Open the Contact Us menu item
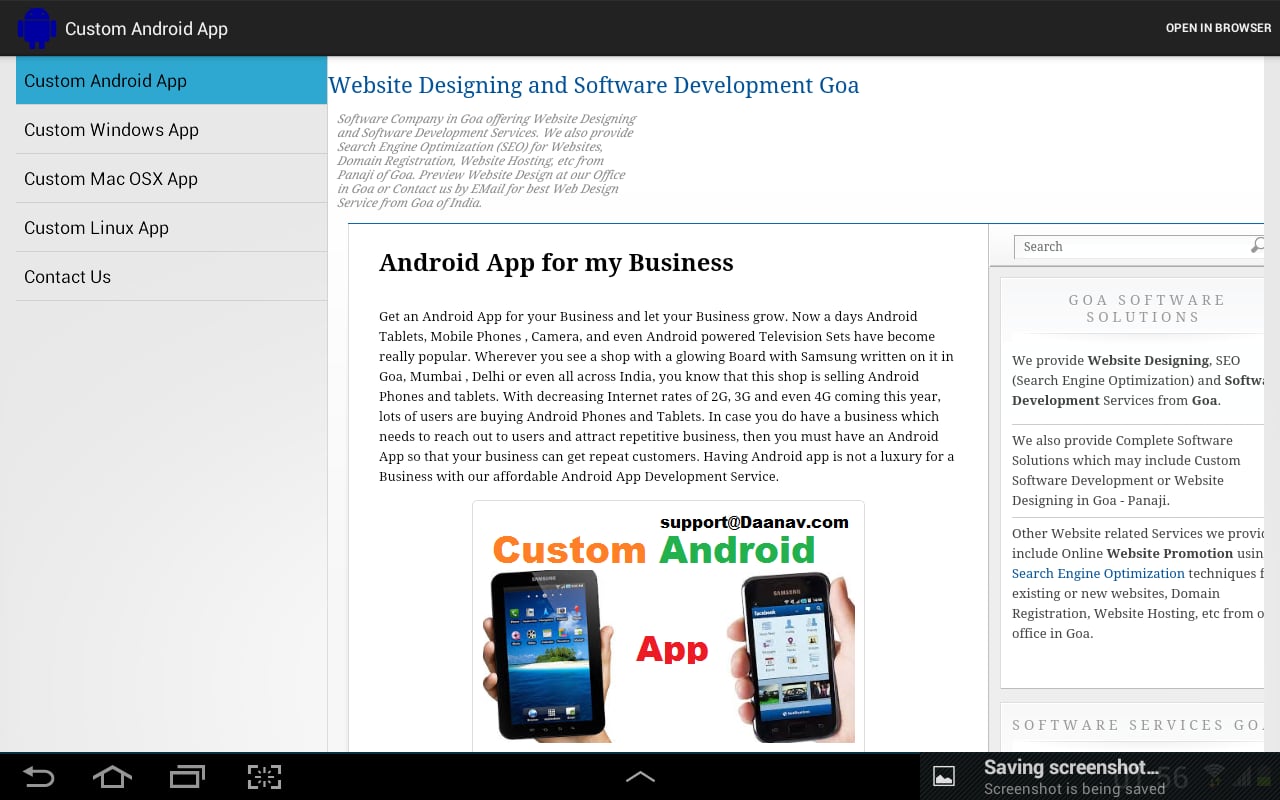The image size is (1280, 800). tap(171, 277)
